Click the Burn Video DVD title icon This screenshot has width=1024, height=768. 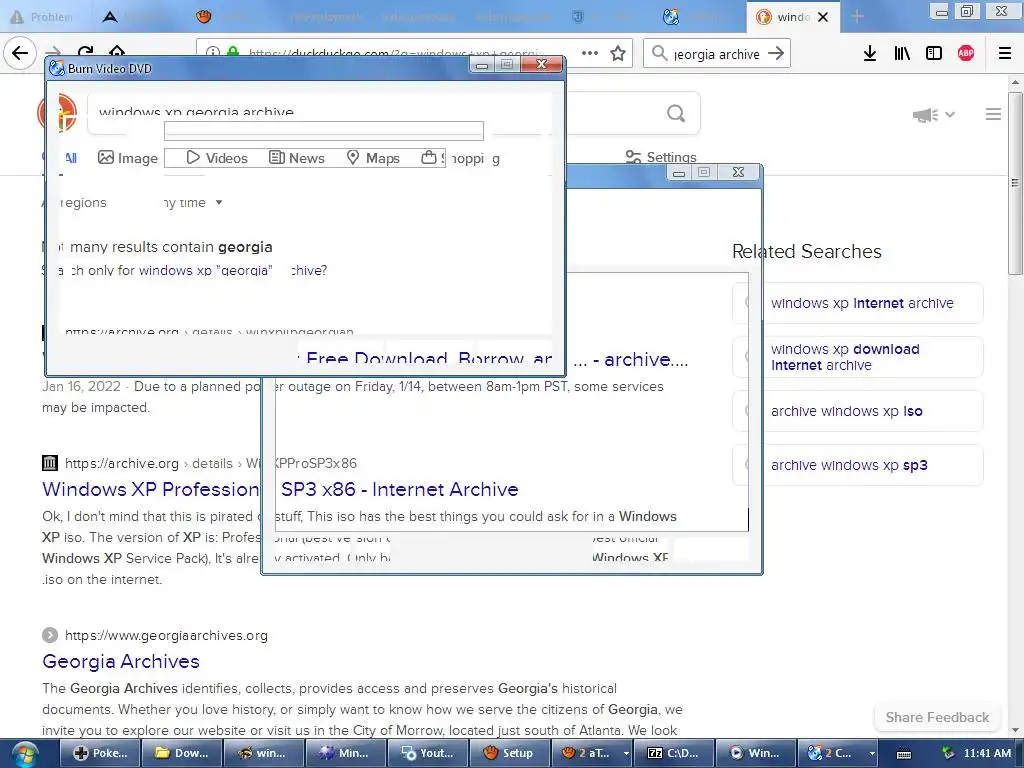tap(57, 68)
